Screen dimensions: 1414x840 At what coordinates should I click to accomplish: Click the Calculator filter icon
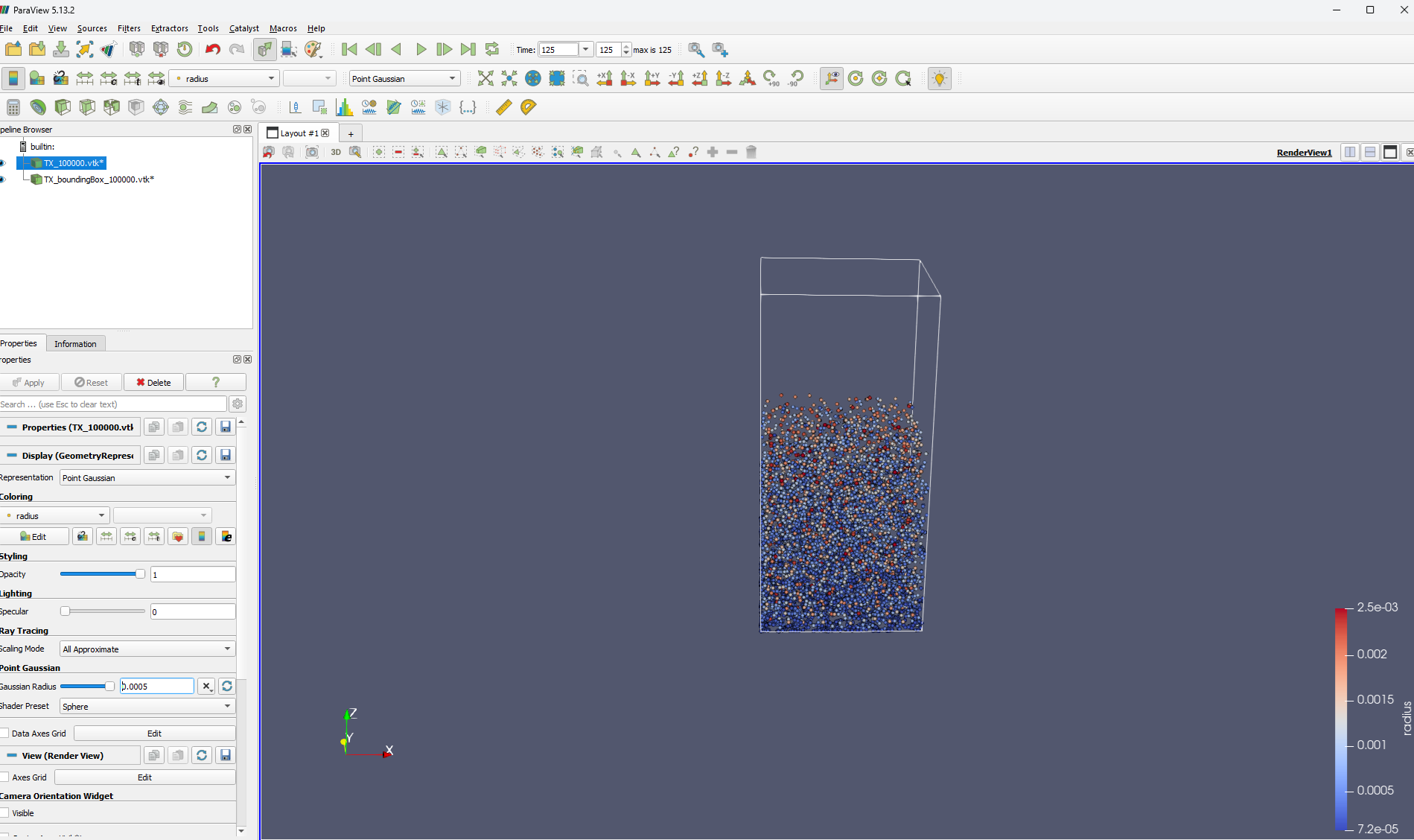tap(13, 107)
